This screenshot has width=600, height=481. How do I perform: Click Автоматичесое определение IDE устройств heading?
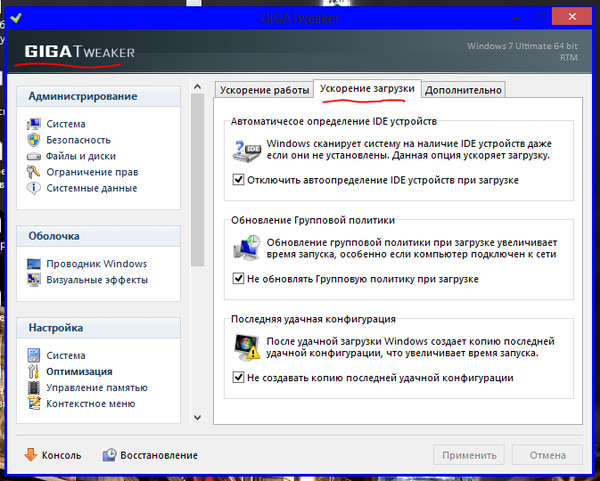coord(334,121)
